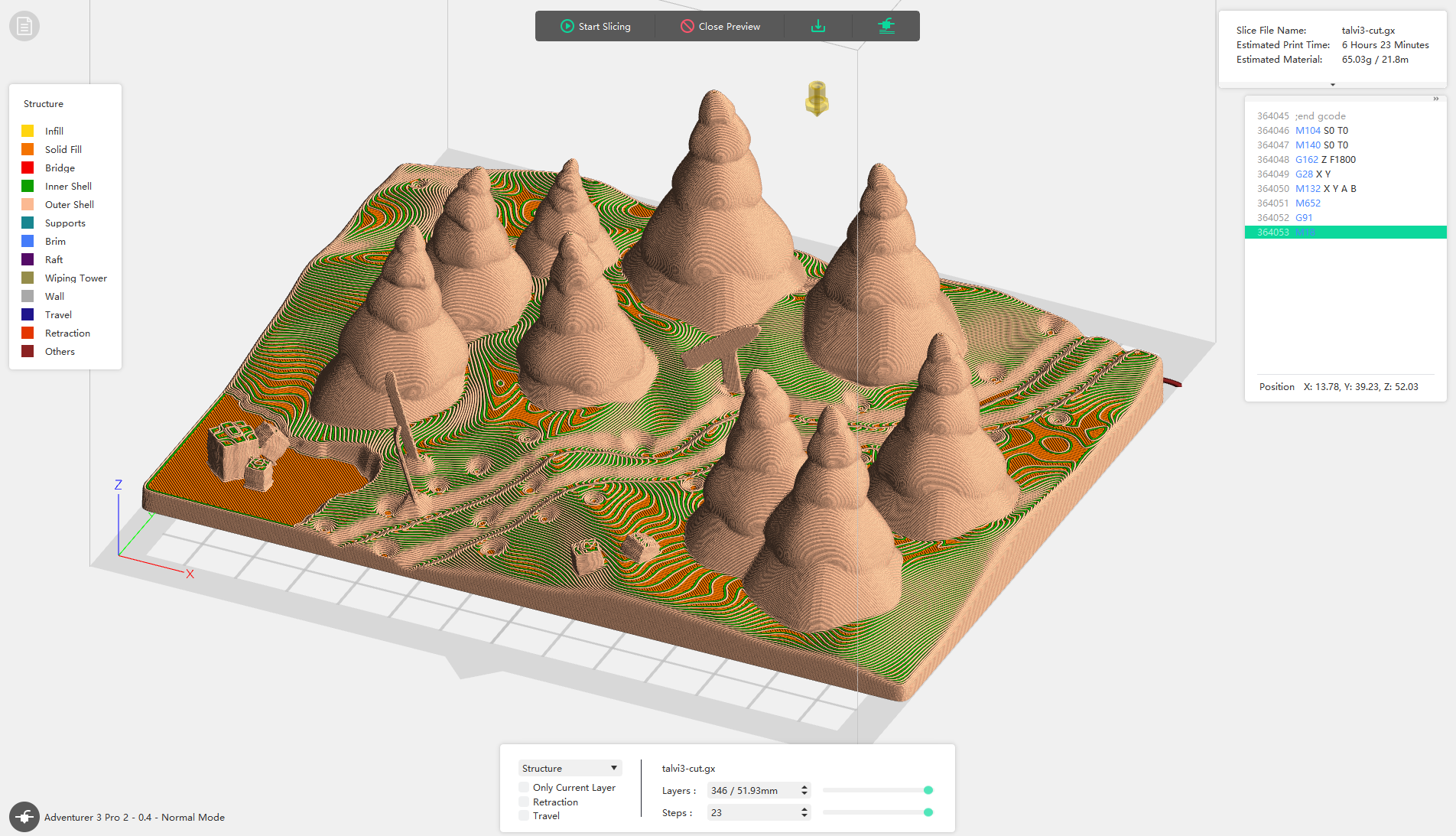Click the Steps number input field

pos(752,812)
